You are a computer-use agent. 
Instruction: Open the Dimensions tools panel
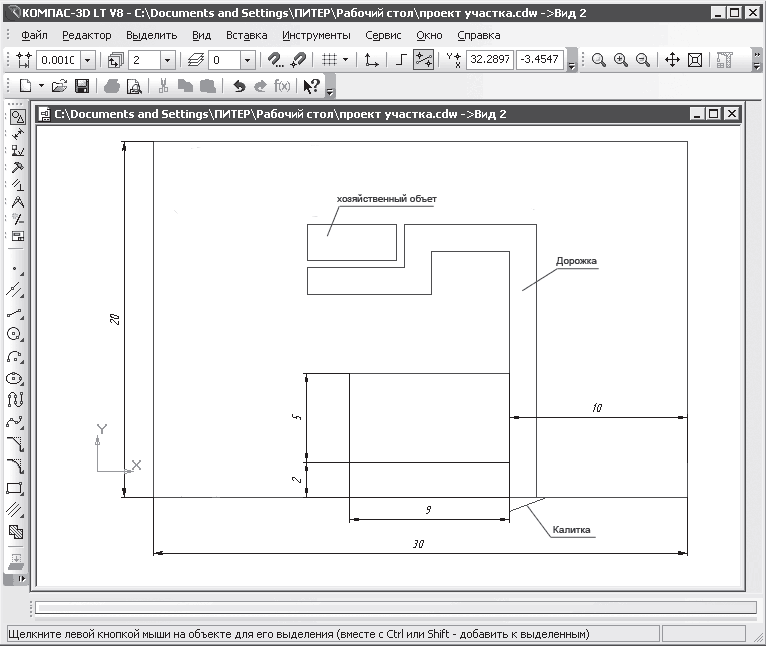coord(18,133)
